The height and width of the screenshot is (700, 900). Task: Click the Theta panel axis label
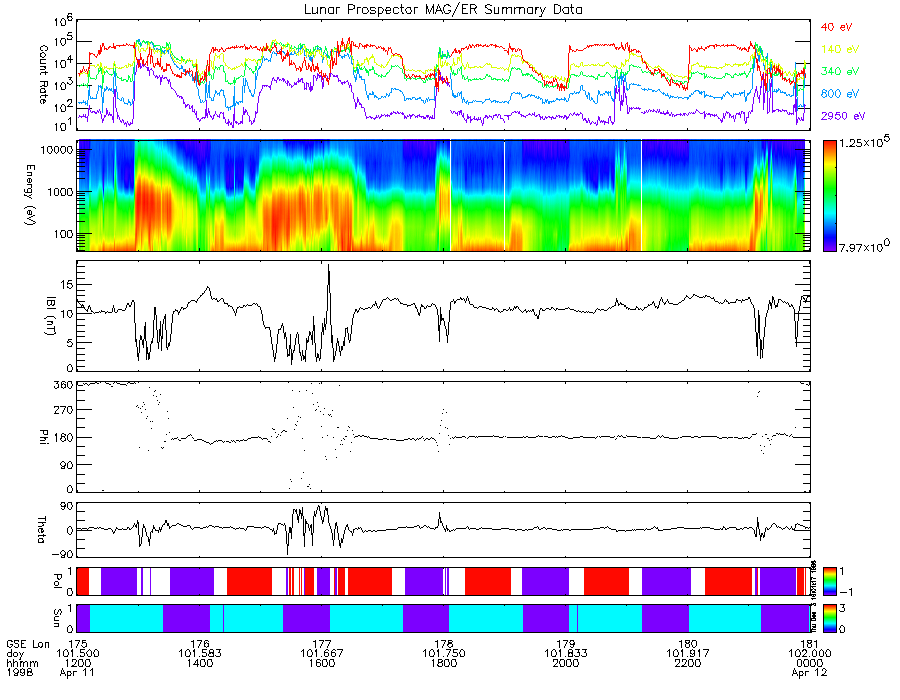[x=42, y=530]
